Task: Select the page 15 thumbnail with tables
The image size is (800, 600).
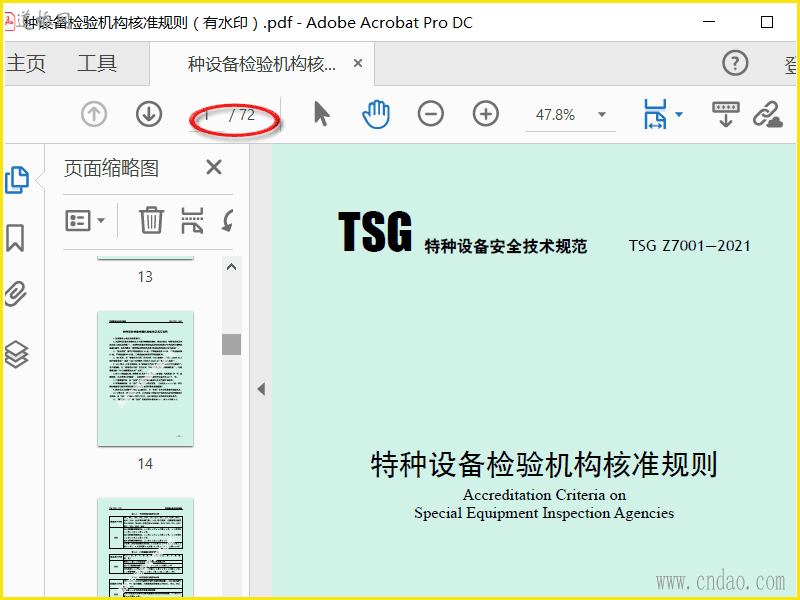Action: 145,547
